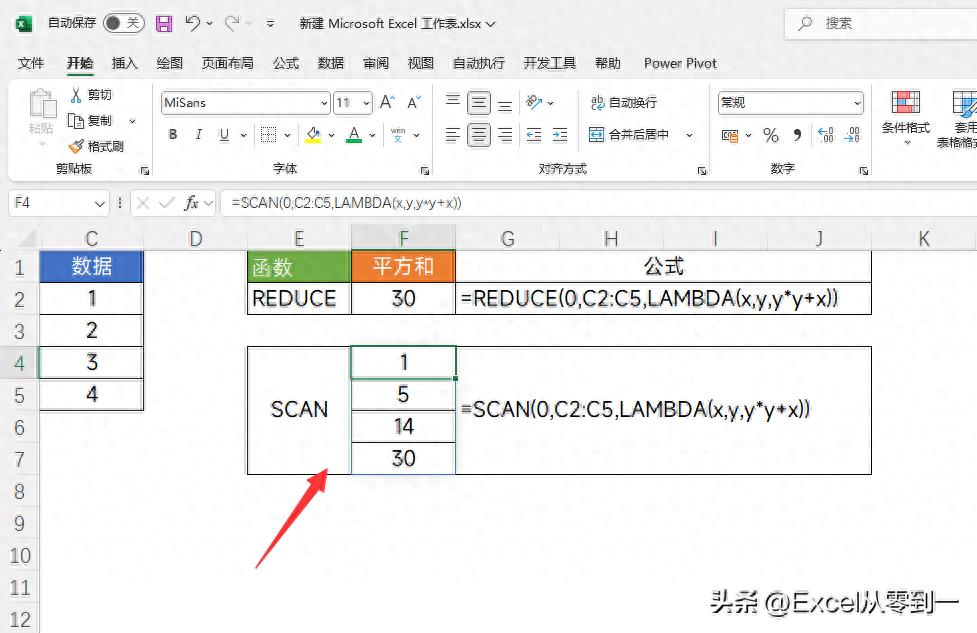The image size is (977, 633).
Task: Open alignment settings dialog launcher
Action: tap(702, 170)
